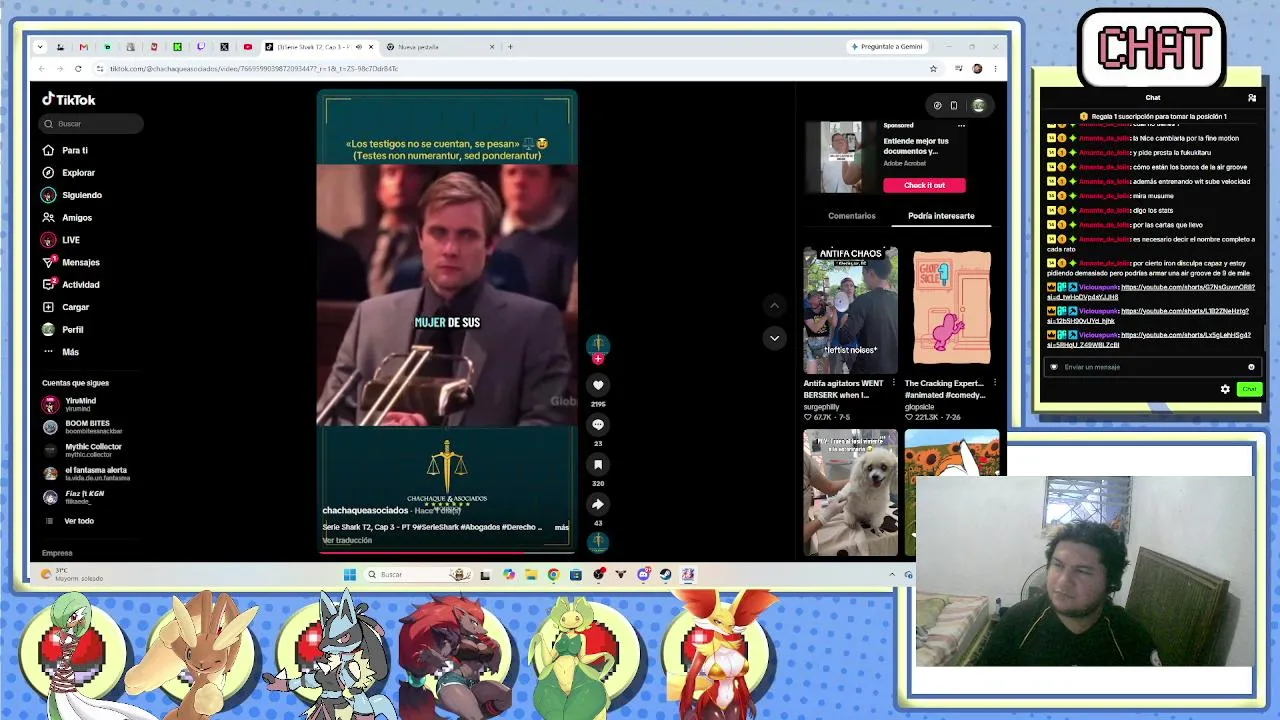Expand the video caption with más
Viewport: 1280px width, 720px height.
pos(561,527)
